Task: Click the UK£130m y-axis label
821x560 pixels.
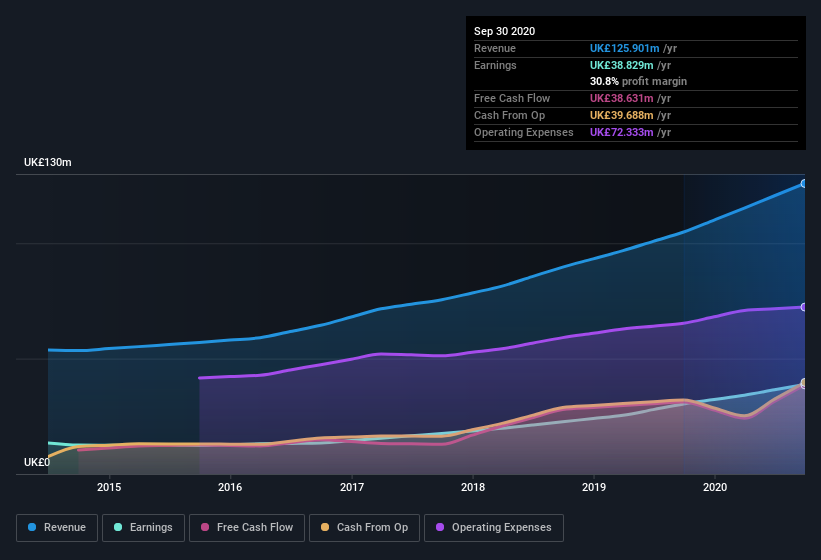Action: tap(48, 162)
